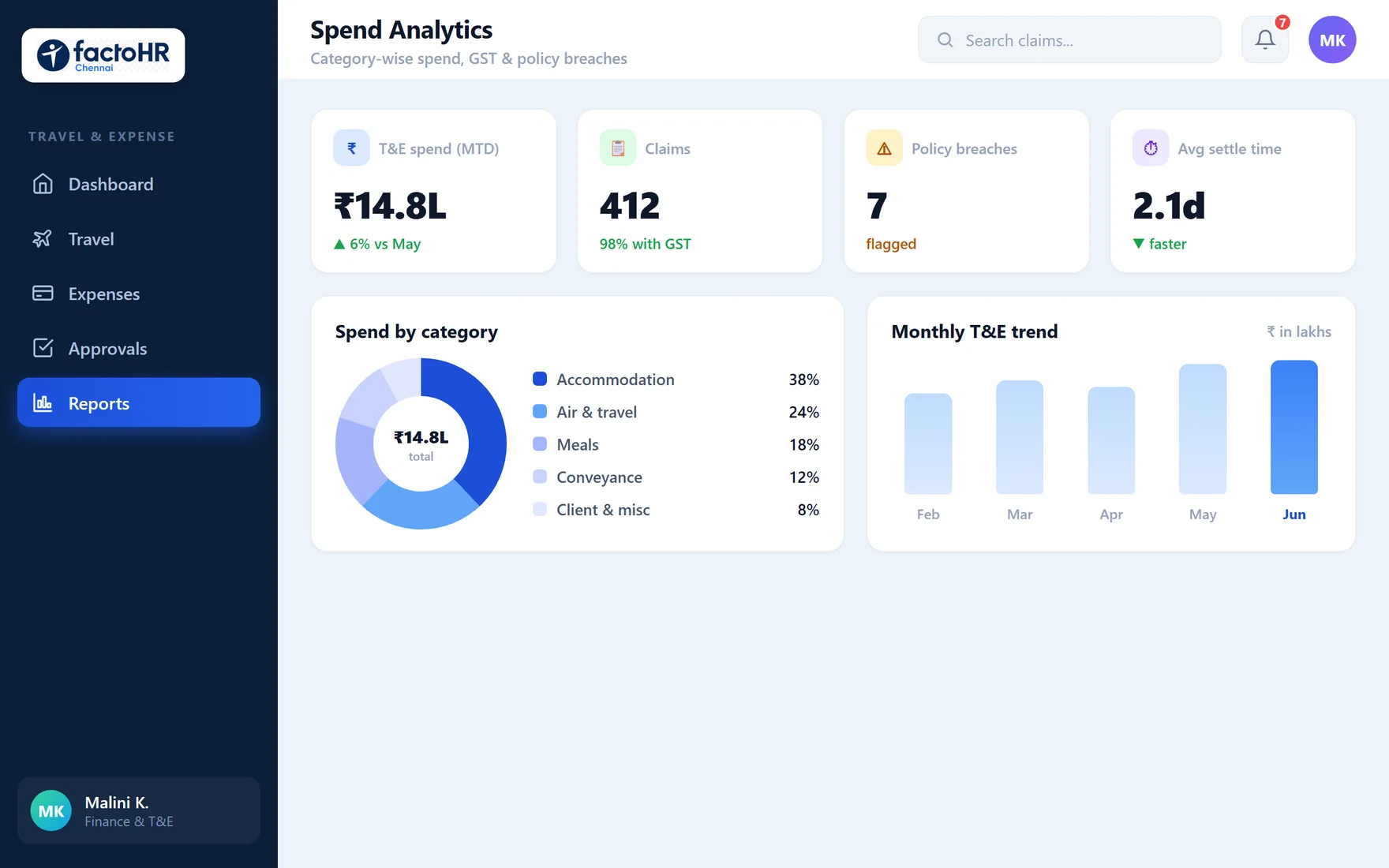
Task: Open the Travel section
Action: pyautogui.click(x=139, y=238)
